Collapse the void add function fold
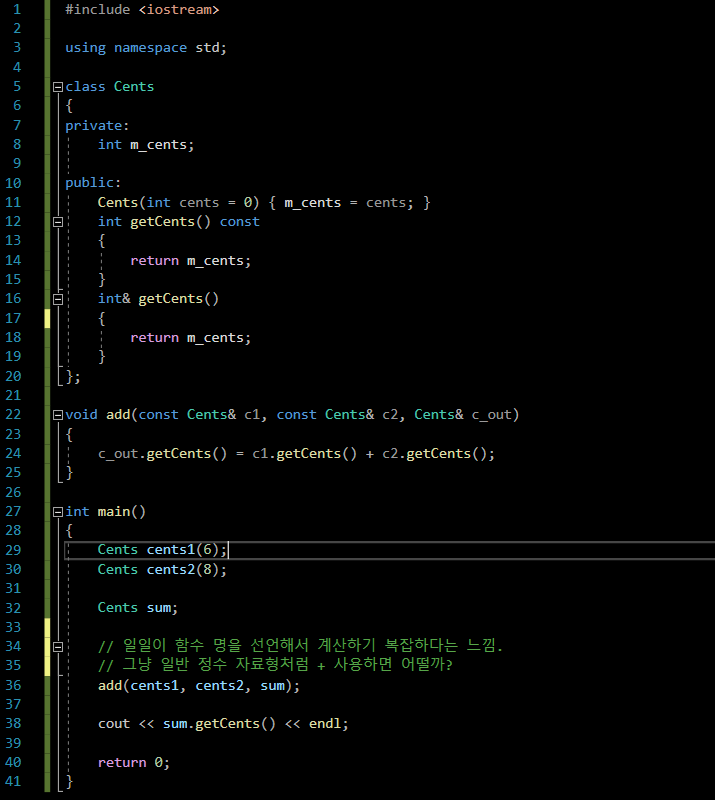Screen dimensions: 715x800 (58, 415)
